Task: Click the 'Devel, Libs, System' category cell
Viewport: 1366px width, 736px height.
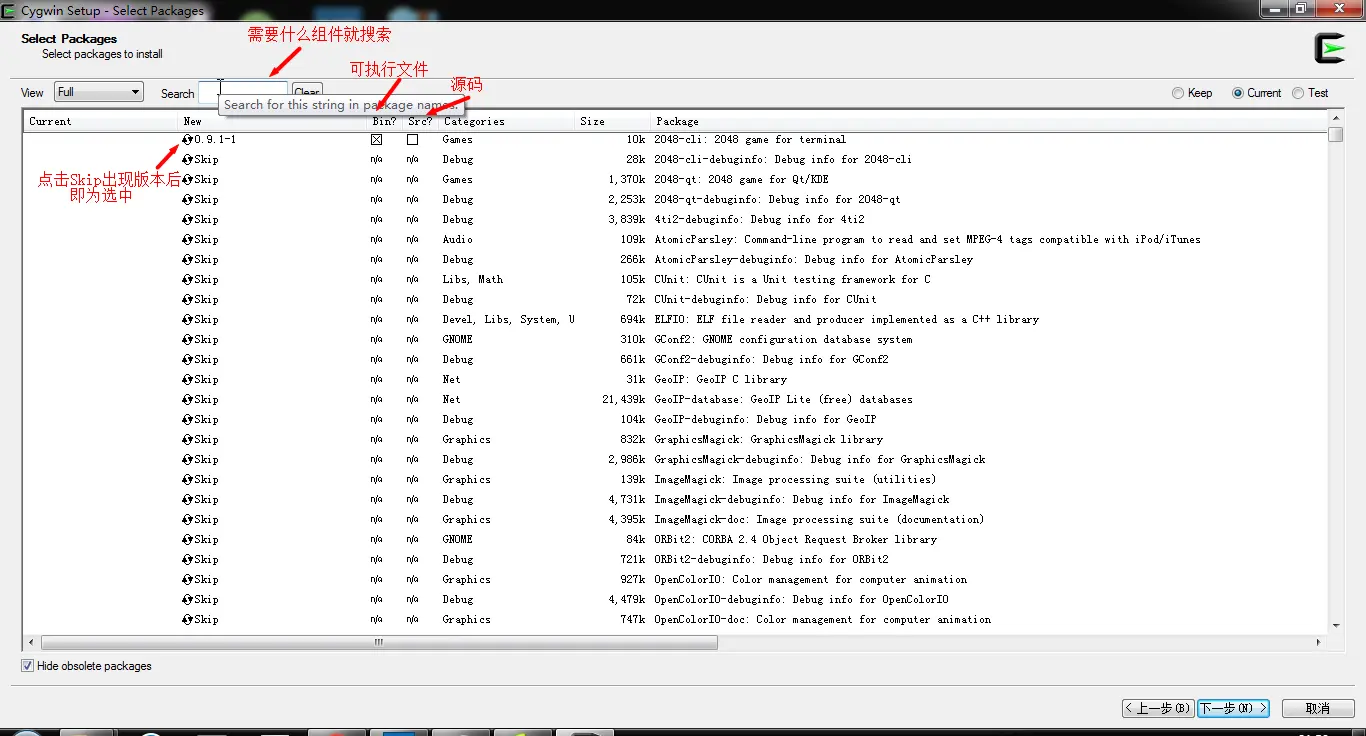Action: pos(508,319)
